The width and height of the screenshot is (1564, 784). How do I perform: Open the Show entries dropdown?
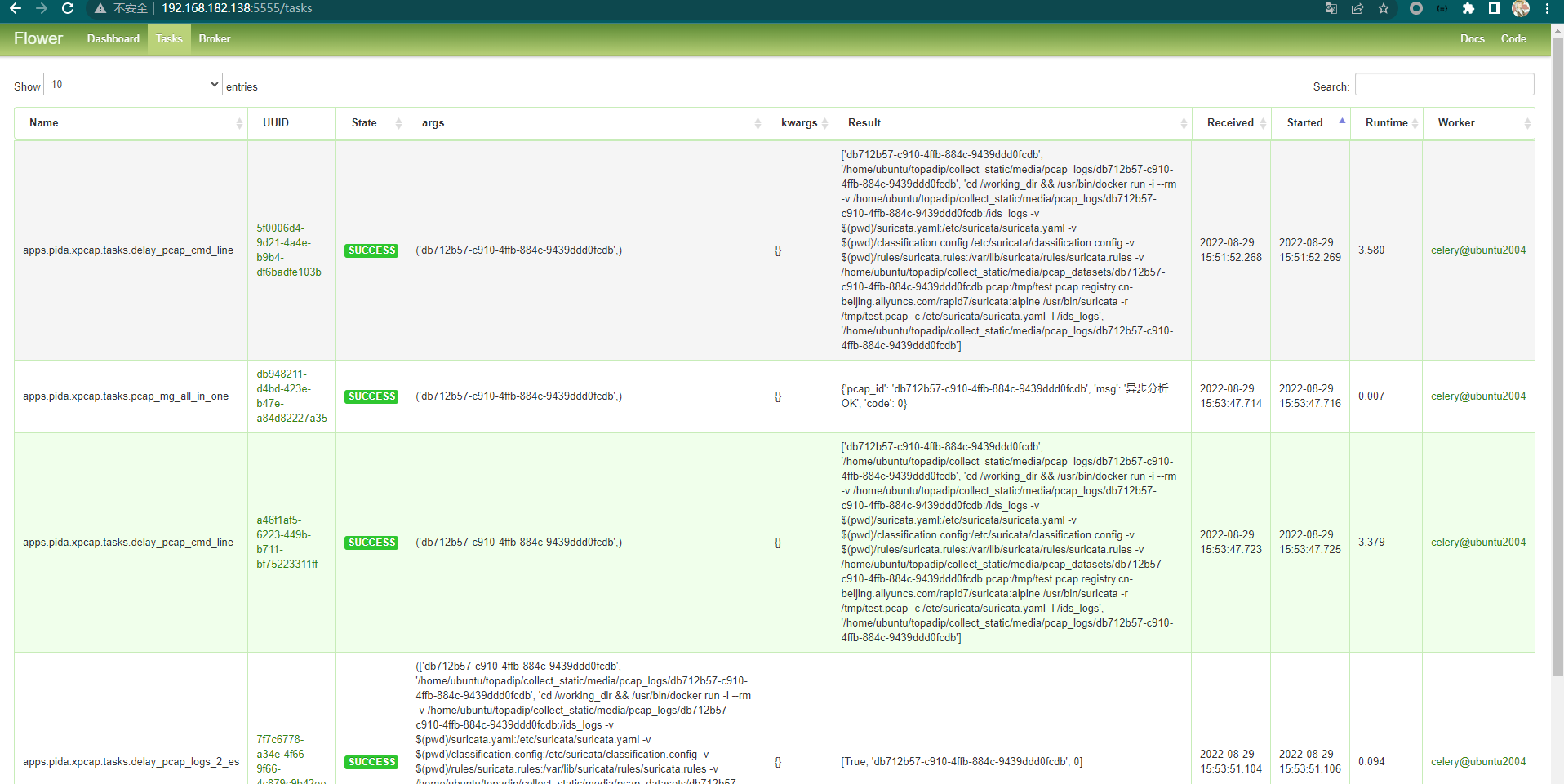[x=132, y=84]
